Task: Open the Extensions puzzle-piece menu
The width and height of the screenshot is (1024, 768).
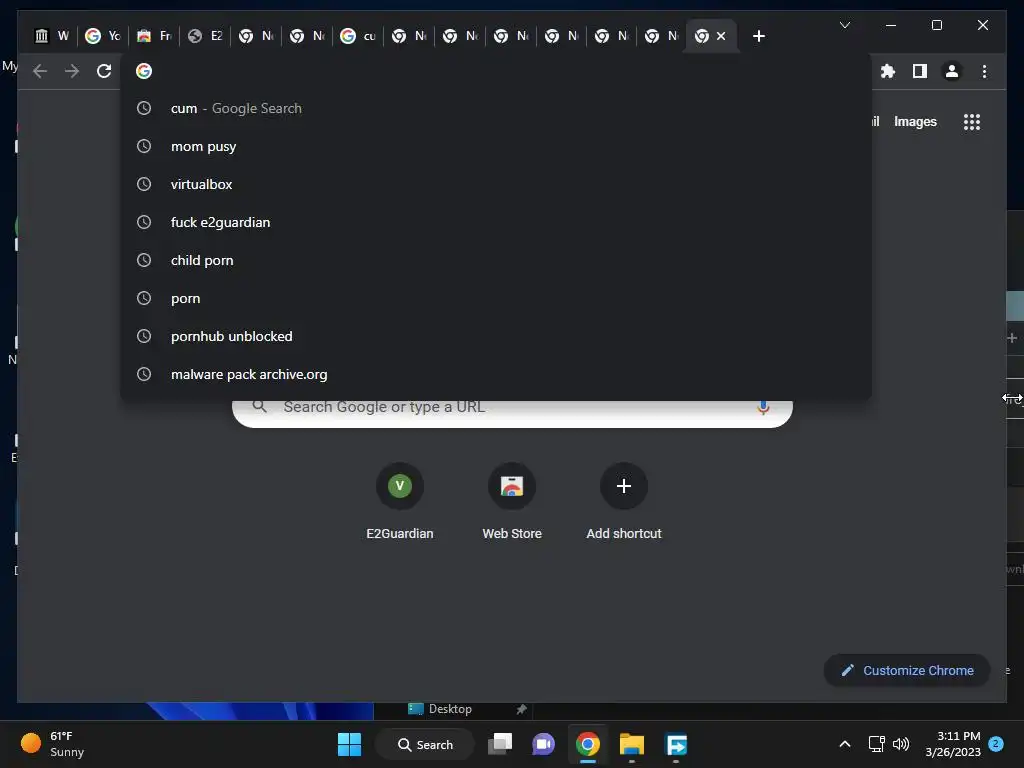Action: [888, 71]
